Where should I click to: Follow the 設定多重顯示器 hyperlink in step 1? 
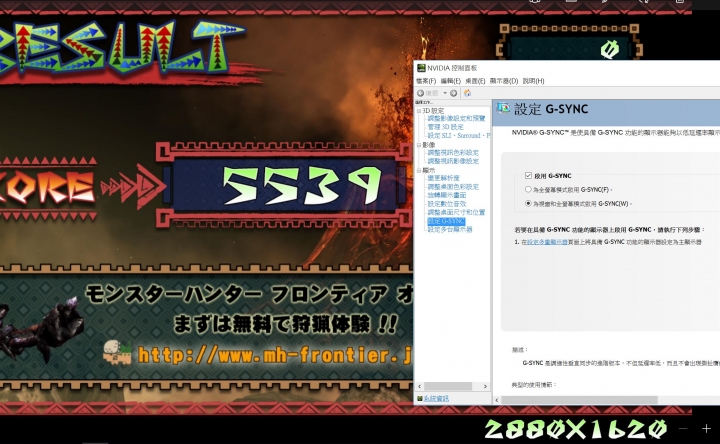click(547, 242)
